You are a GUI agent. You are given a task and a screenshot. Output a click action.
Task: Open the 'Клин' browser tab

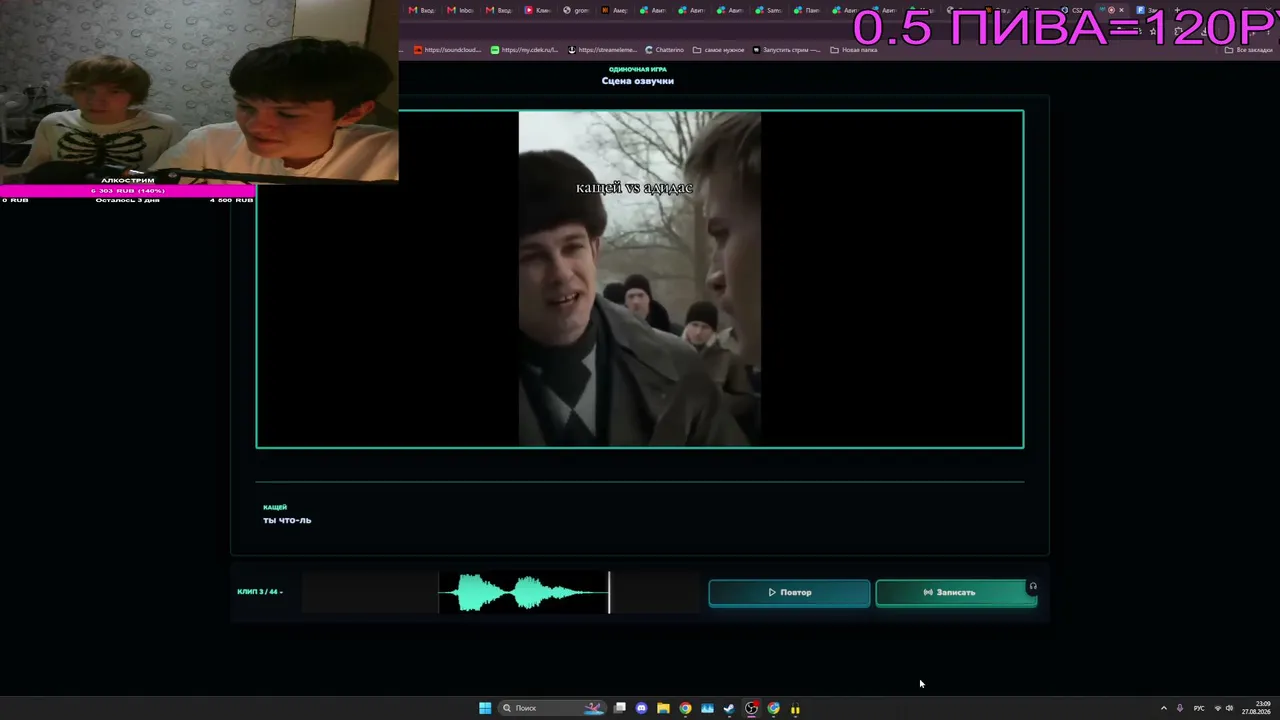(x=537, y=10)
